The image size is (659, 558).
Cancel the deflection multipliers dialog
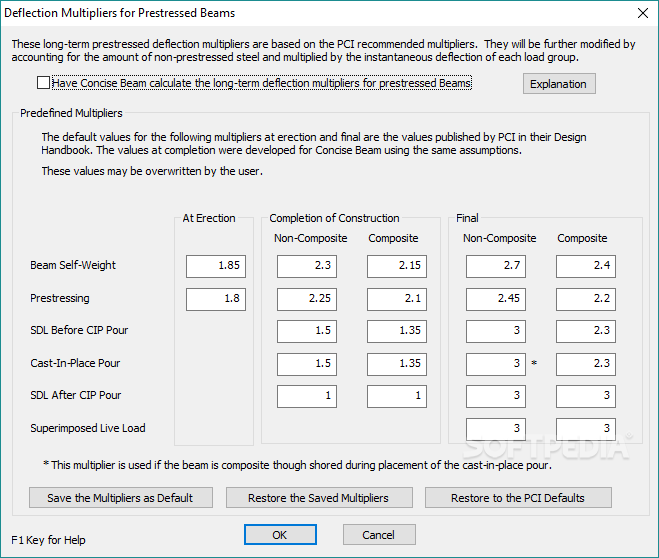[379, 535]
